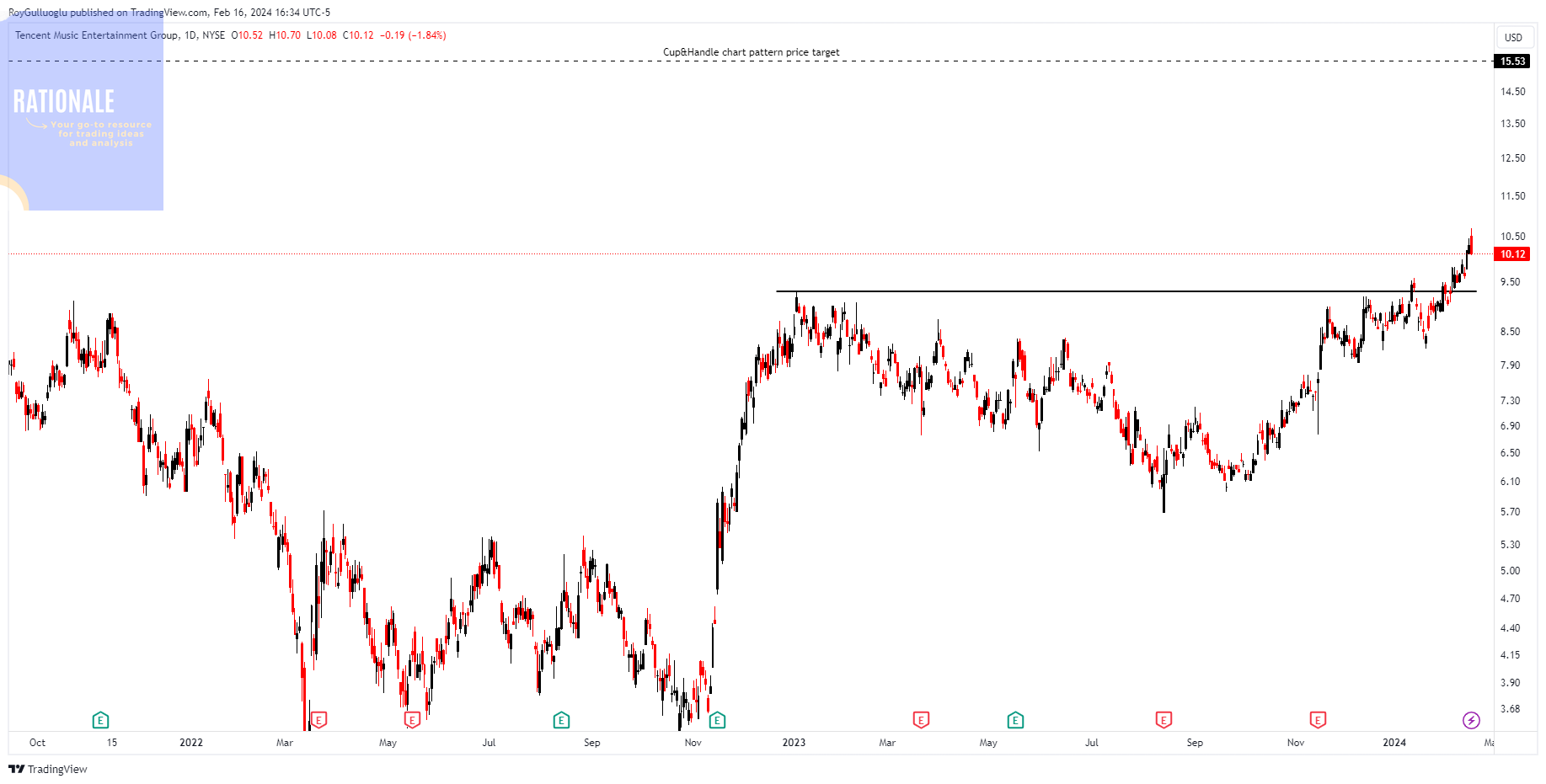Click the open value O10.52
This screenshot has width=1546, height=784.
[x=247, y=35]
